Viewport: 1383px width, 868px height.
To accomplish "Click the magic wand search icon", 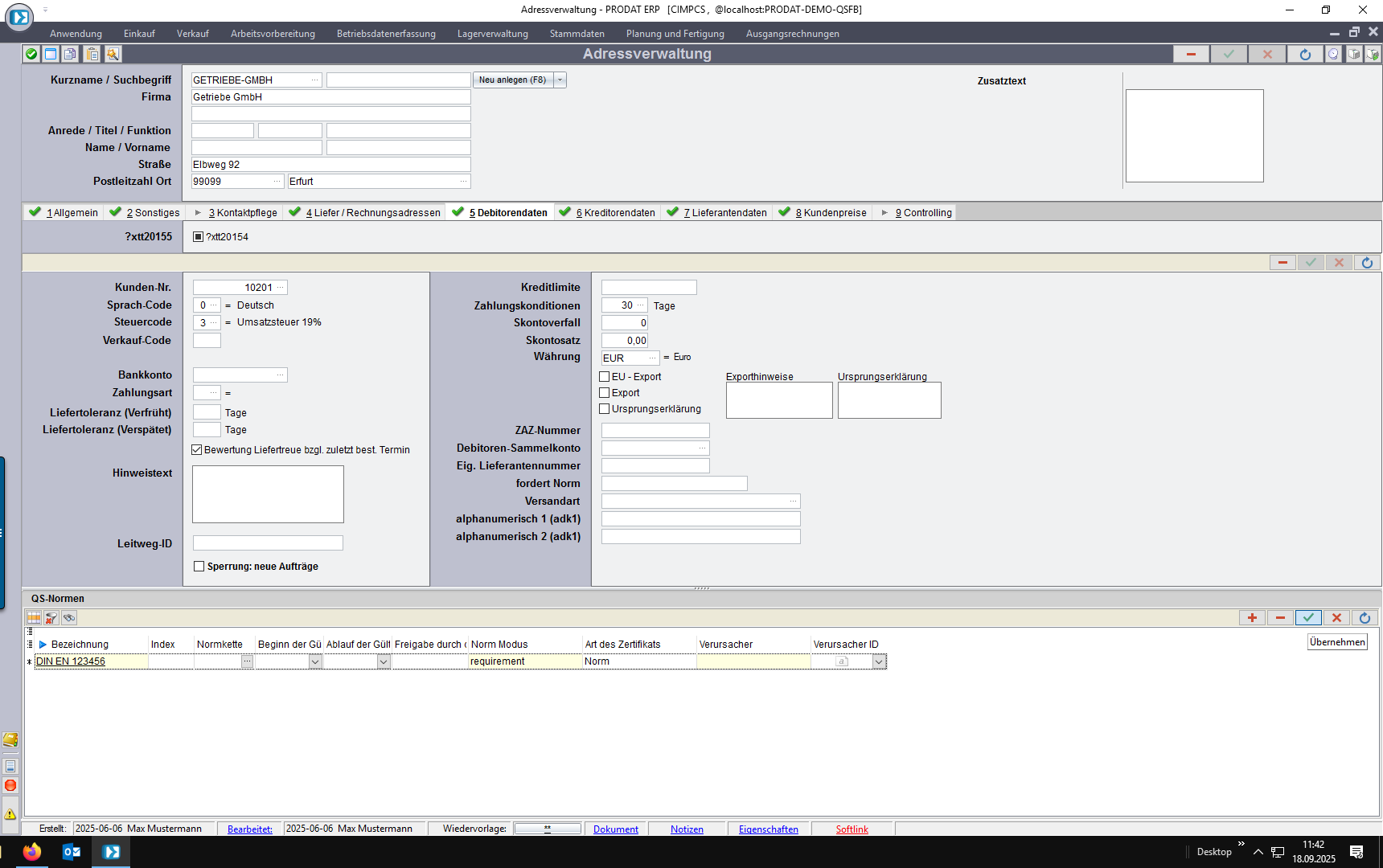I will tap(113, 54).
